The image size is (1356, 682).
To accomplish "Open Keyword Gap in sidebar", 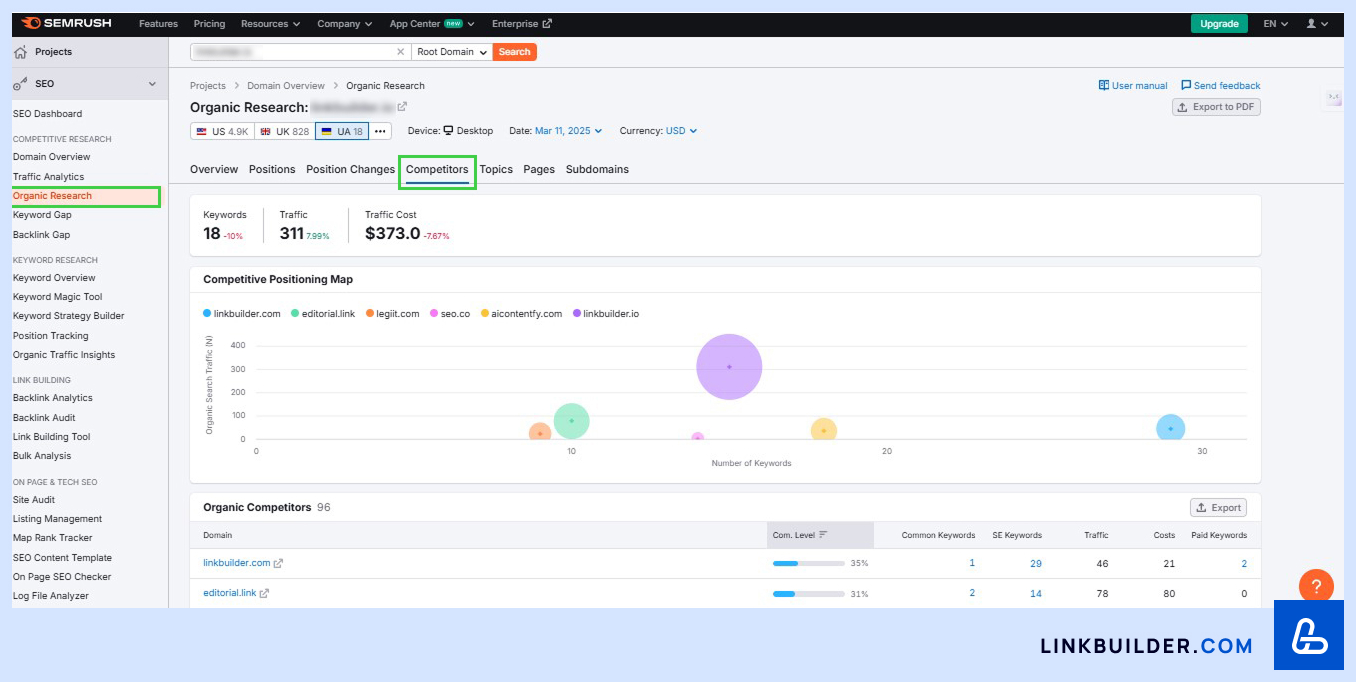I will 42,215.
